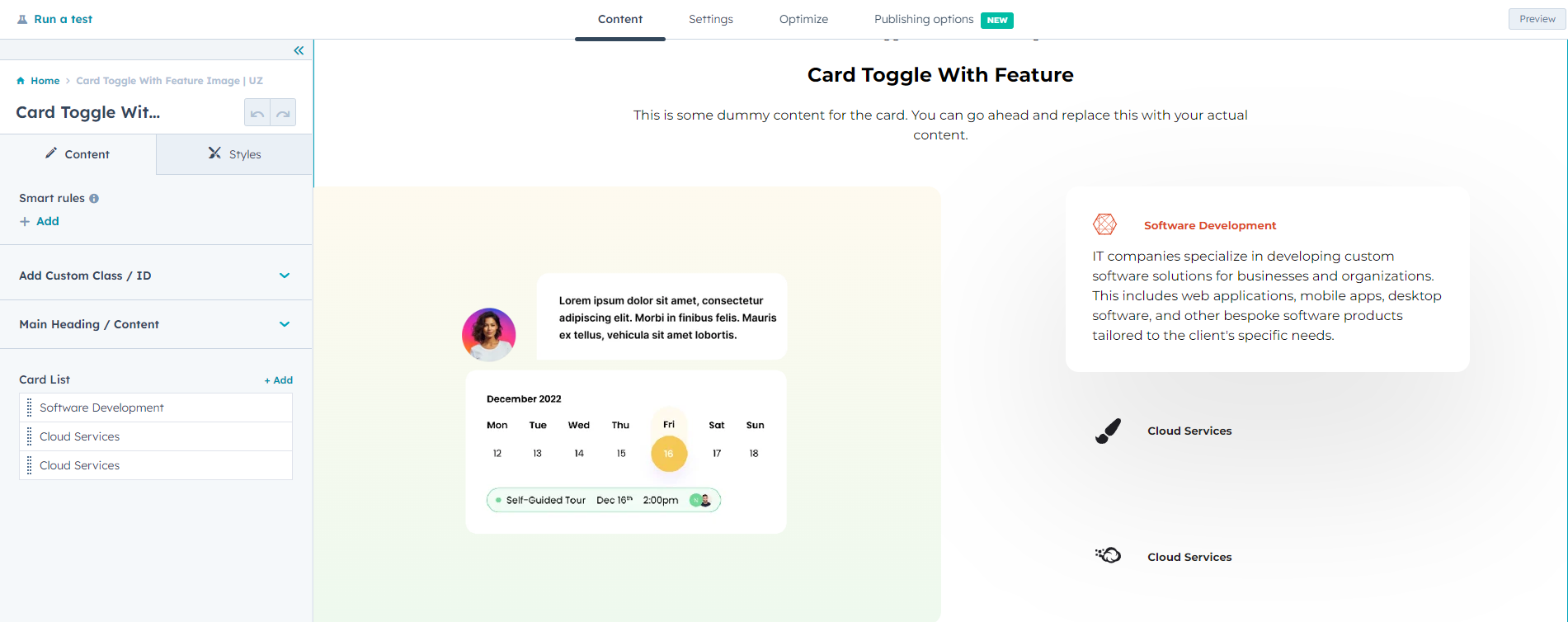The width and height of the screenshot is (1568, 622).
Task: Expand Main Heading / Content section
Action: [285, 324]
